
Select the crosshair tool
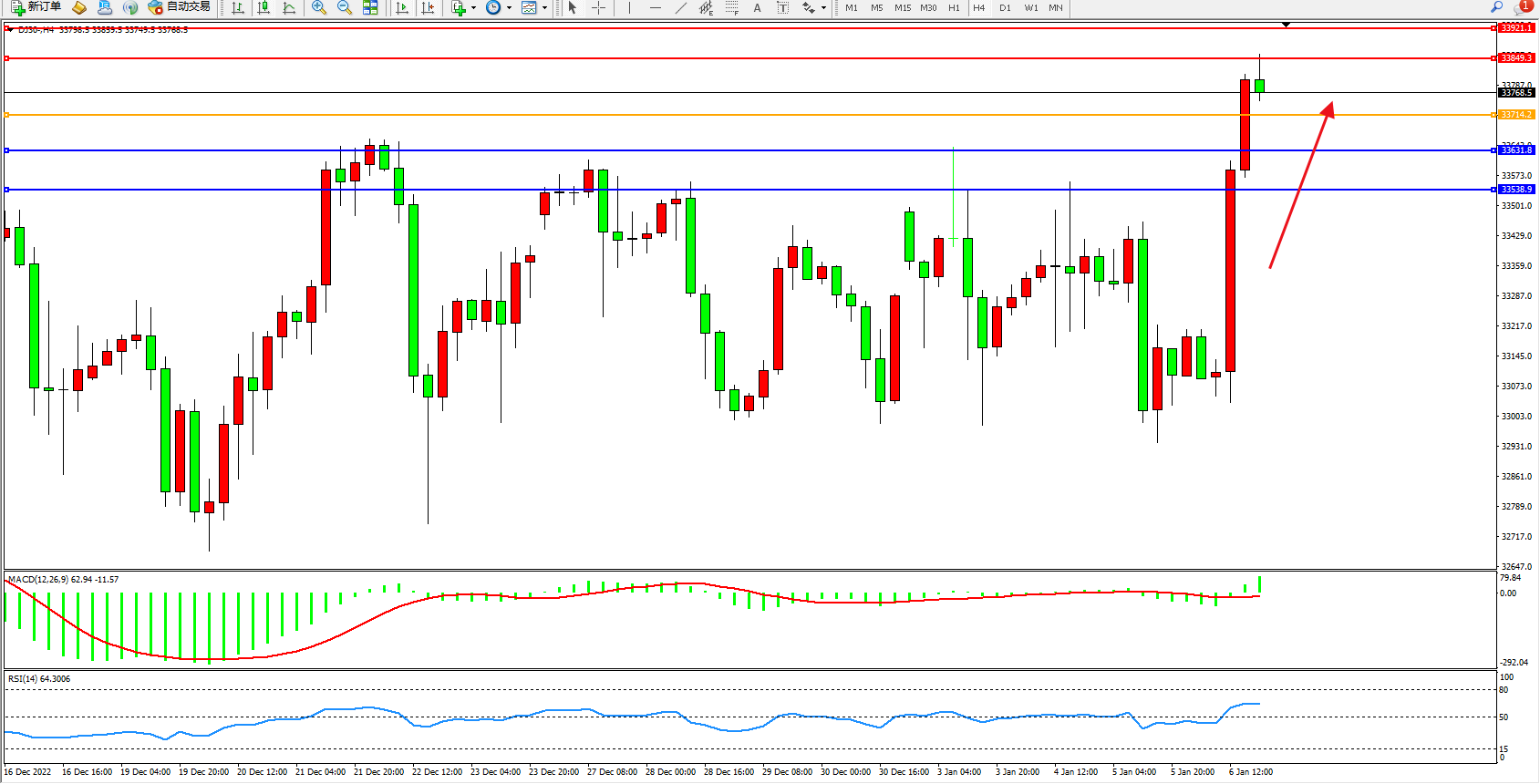(x=598, y=8)
